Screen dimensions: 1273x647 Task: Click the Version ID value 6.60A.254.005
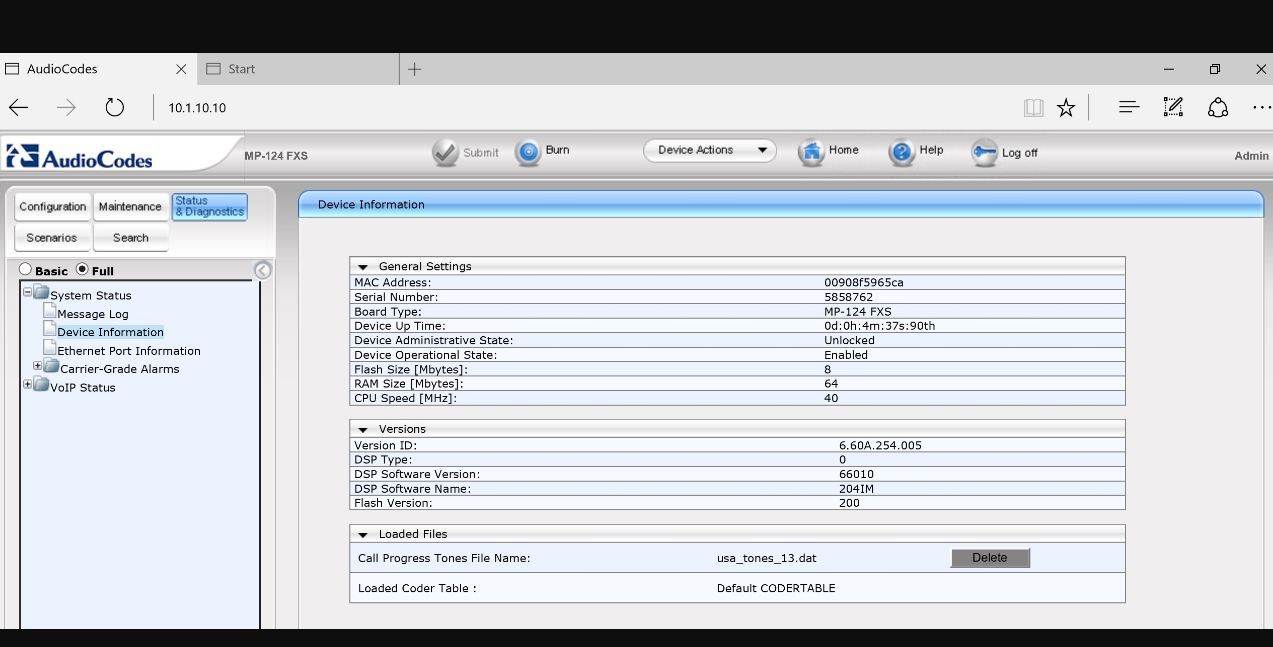[880, 445]
